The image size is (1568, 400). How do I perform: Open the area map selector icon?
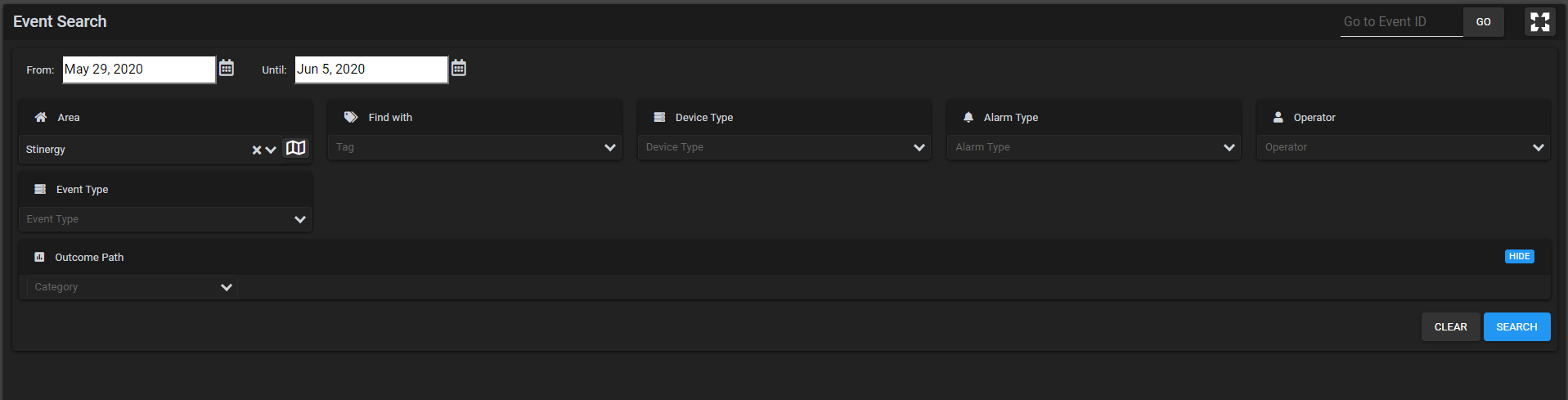(x=295, y=148)
